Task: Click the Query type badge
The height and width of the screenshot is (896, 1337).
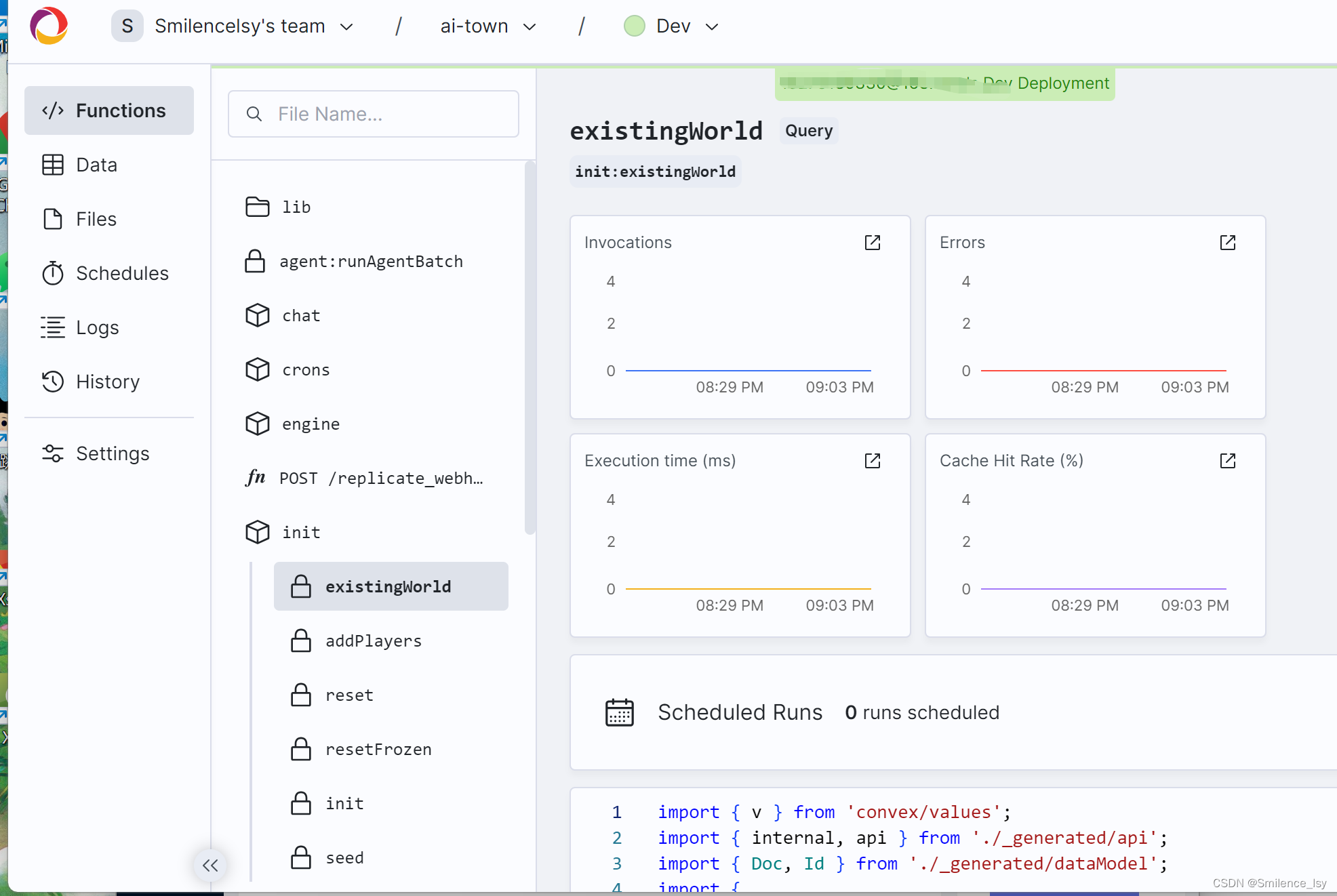Action: click(809, 130)
